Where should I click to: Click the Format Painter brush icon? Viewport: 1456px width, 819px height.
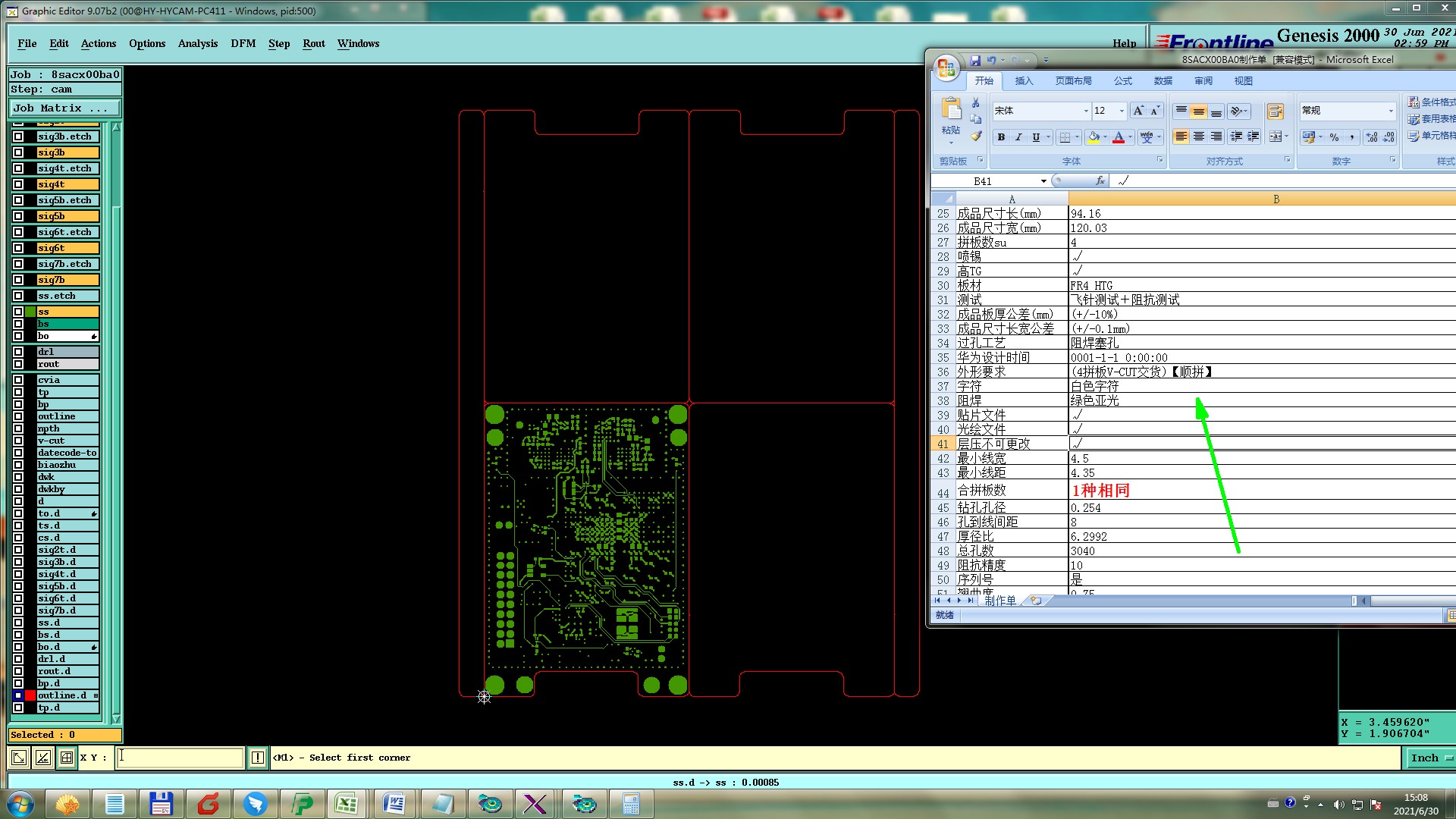coord(976,136)
